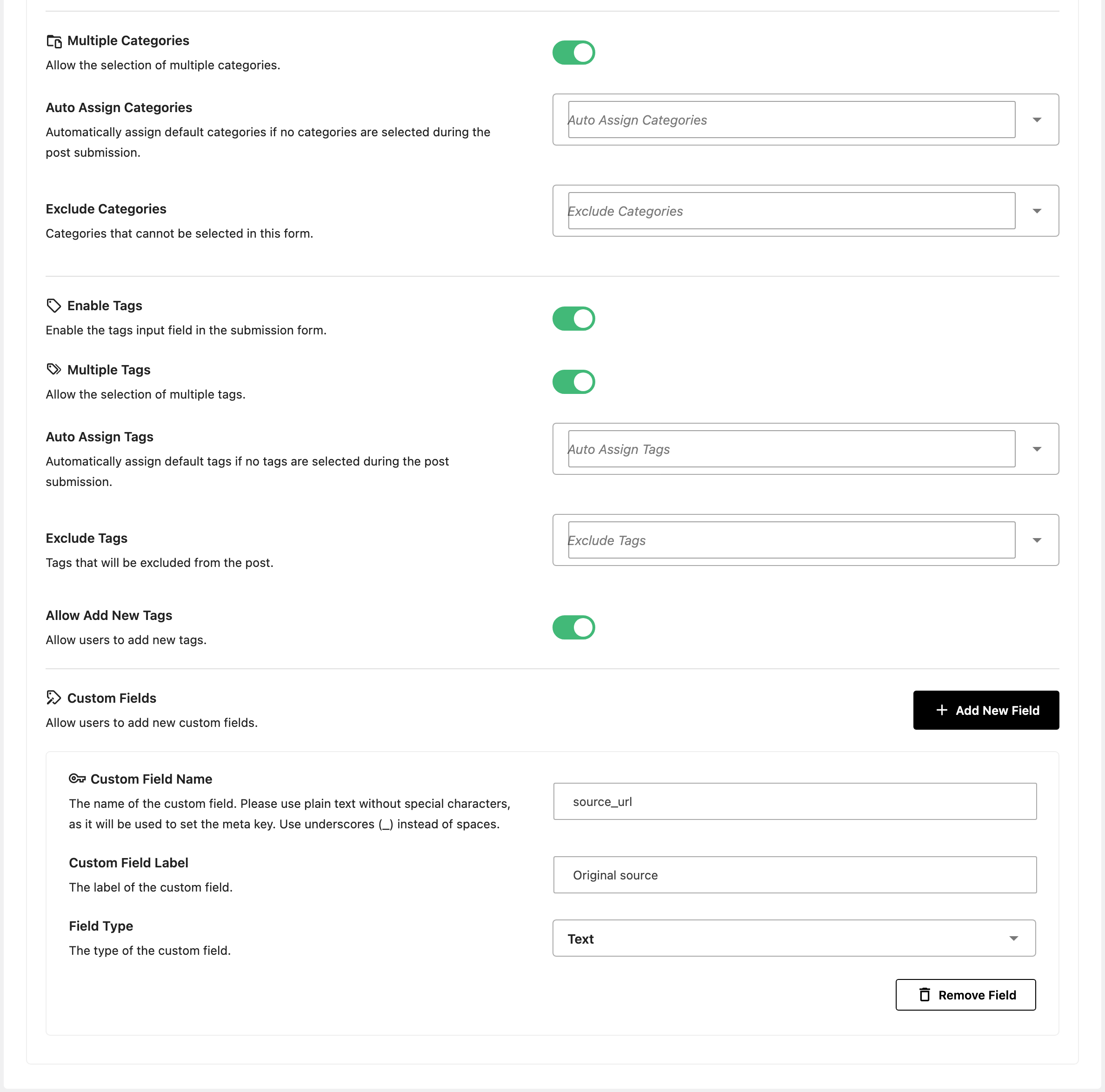
Task: Click the Custom Fields heading text
Action: coord(112,698)
